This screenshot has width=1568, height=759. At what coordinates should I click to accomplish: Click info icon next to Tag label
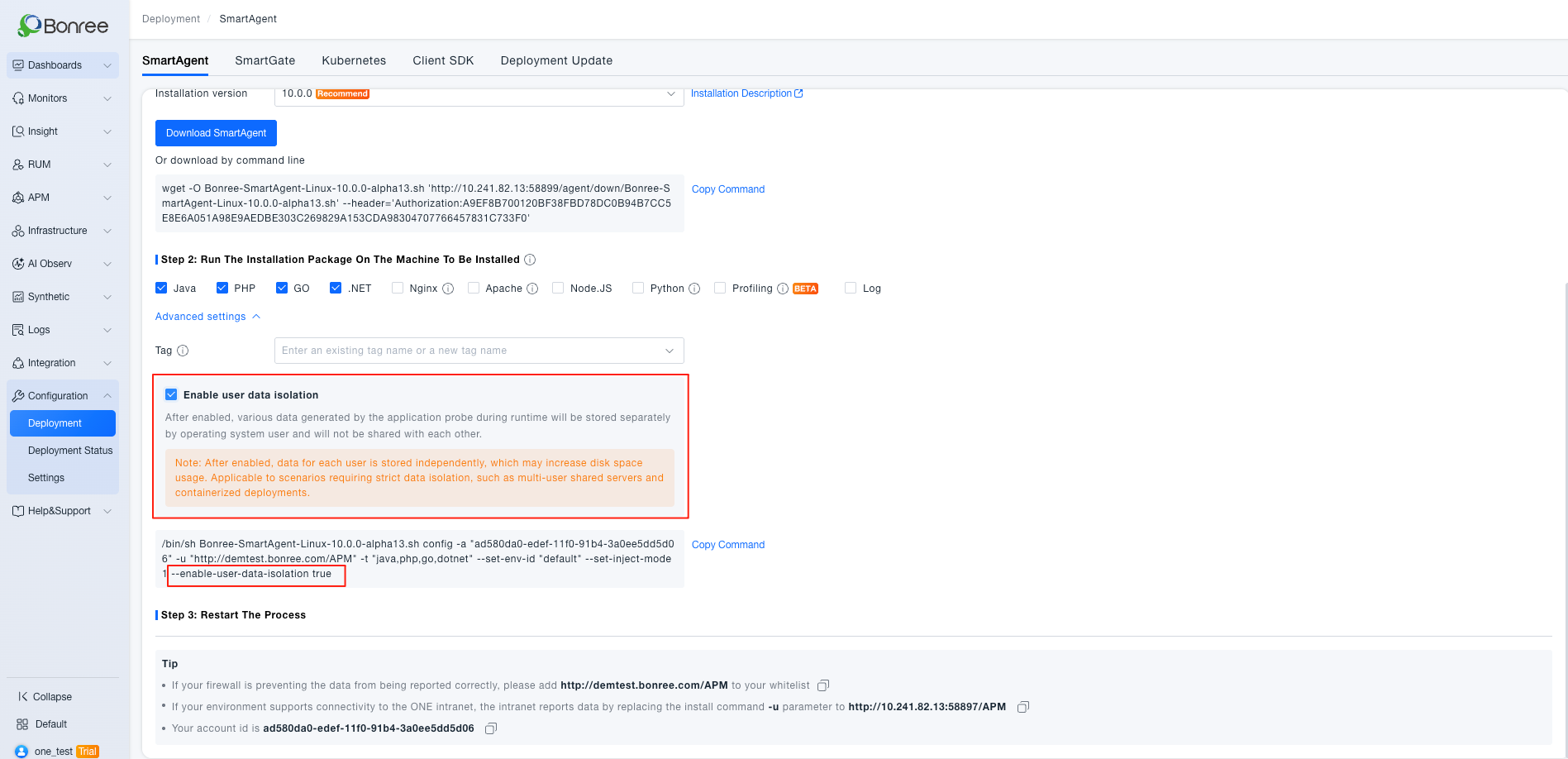point(183,351)
